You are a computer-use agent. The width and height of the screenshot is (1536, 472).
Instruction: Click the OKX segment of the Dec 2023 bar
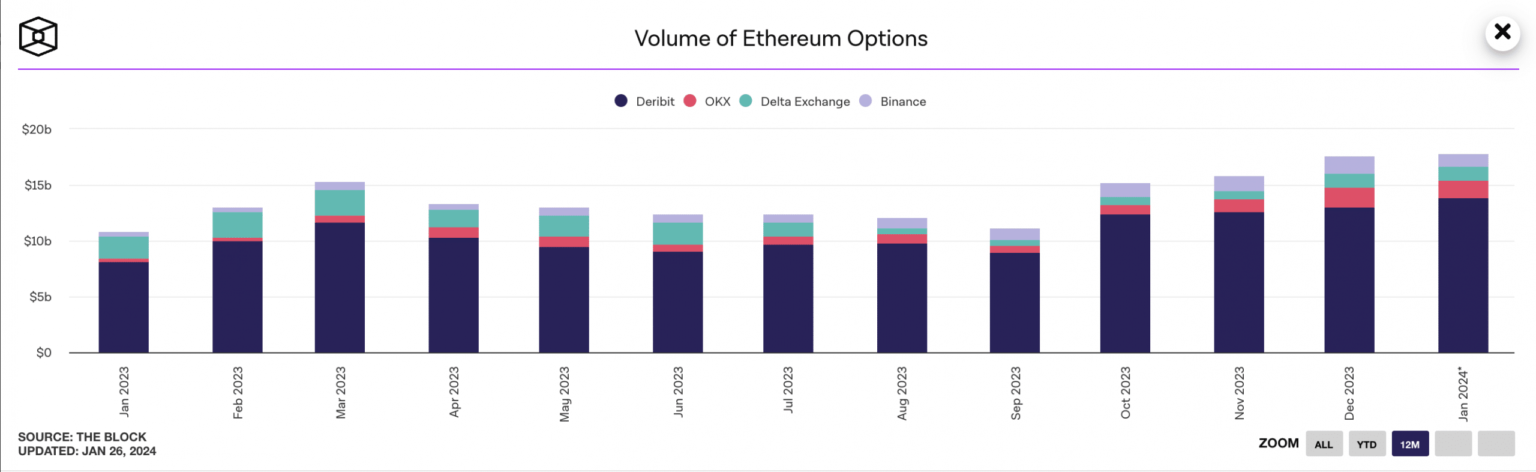[x=1349, y=197]
